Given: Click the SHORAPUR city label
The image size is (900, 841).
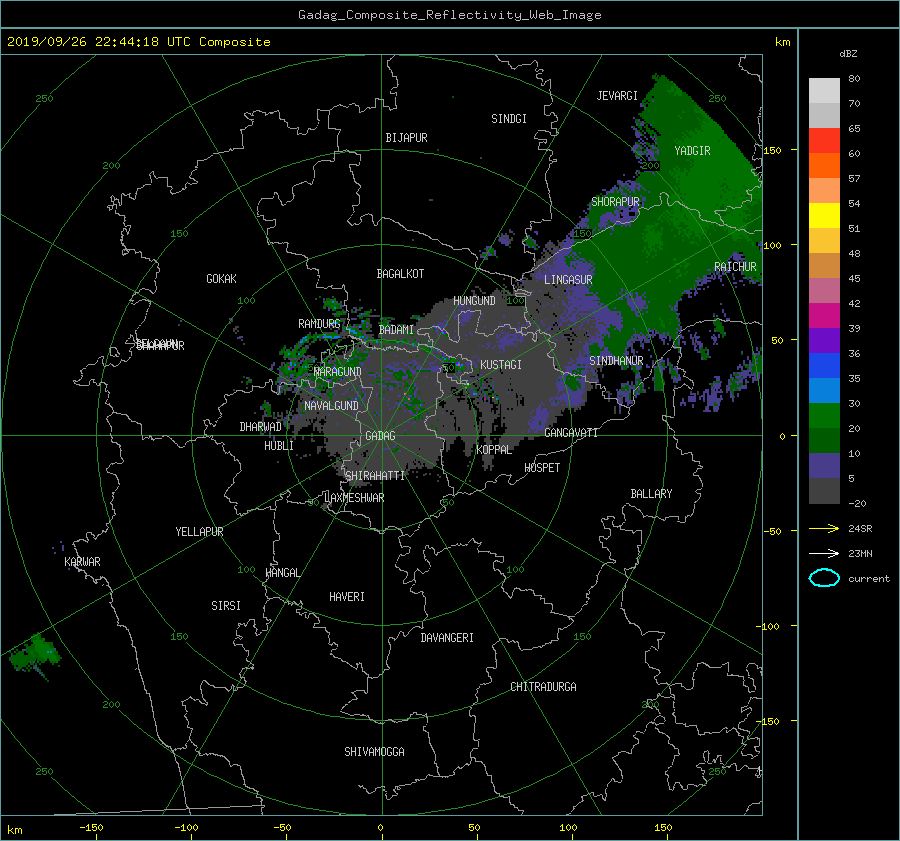Looking at the screenshot, I should [615, 202].
